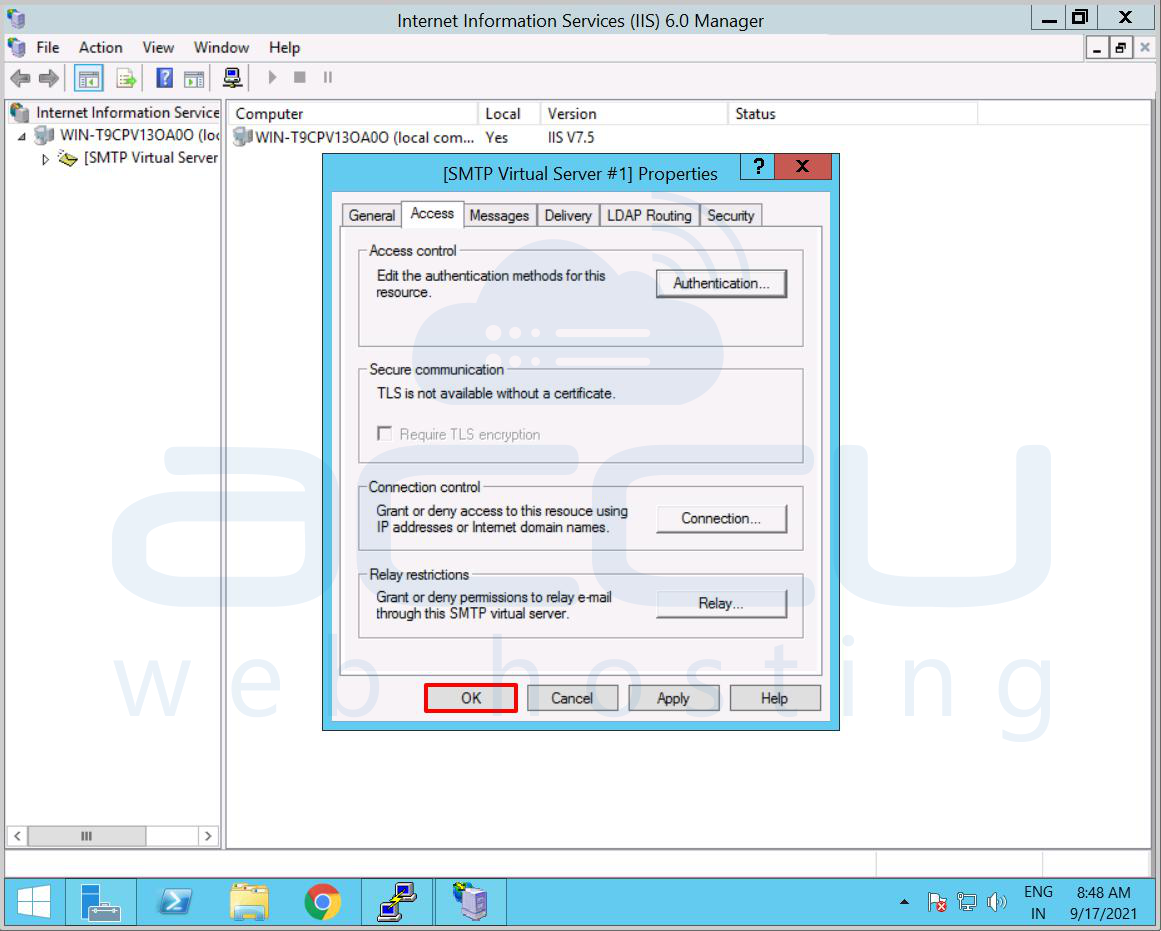Click the MMC icon beside File menu
The height and width of the screenshot is (931, 1161).
16,47
